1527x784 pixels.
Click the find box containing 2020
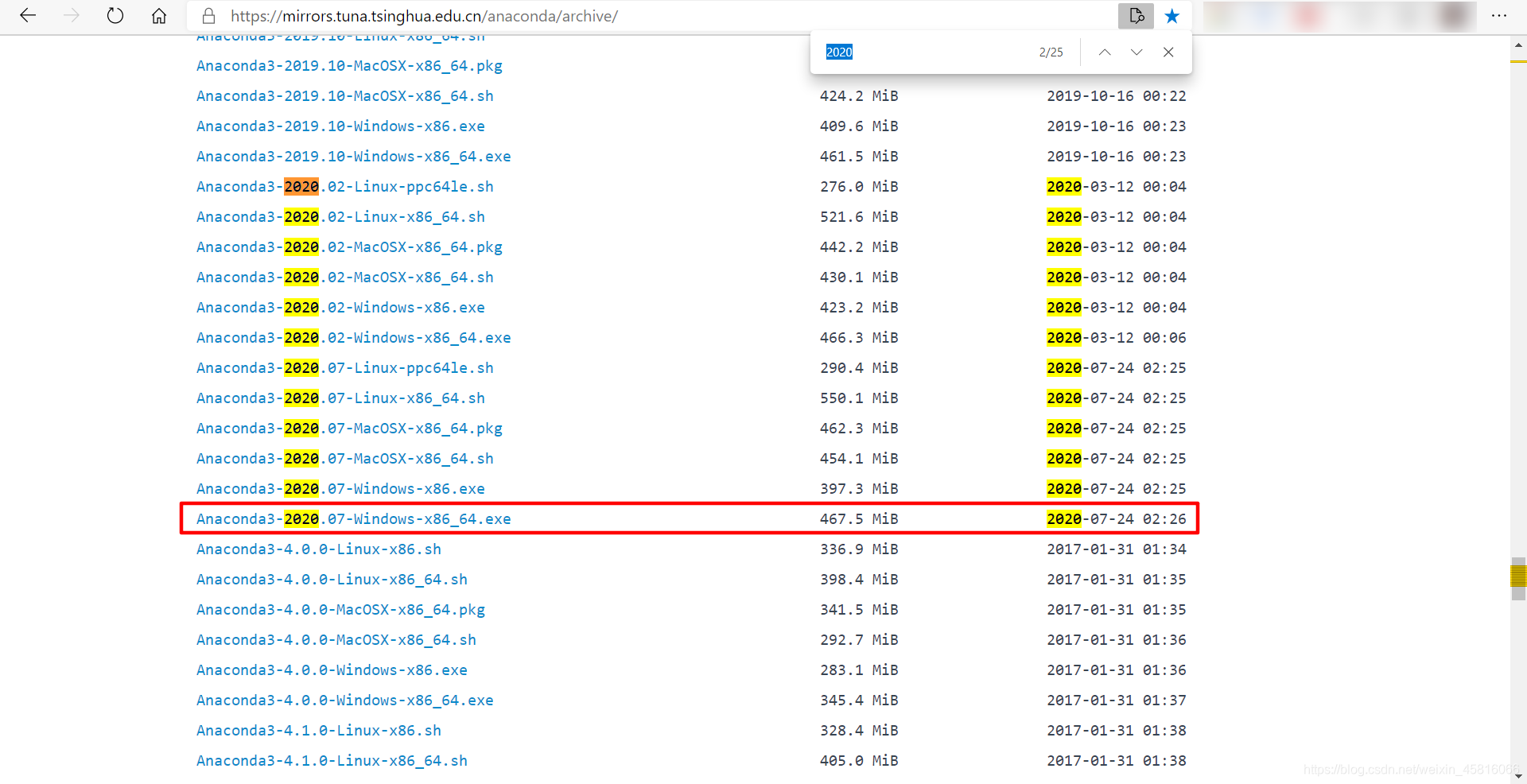pos(923,52)
